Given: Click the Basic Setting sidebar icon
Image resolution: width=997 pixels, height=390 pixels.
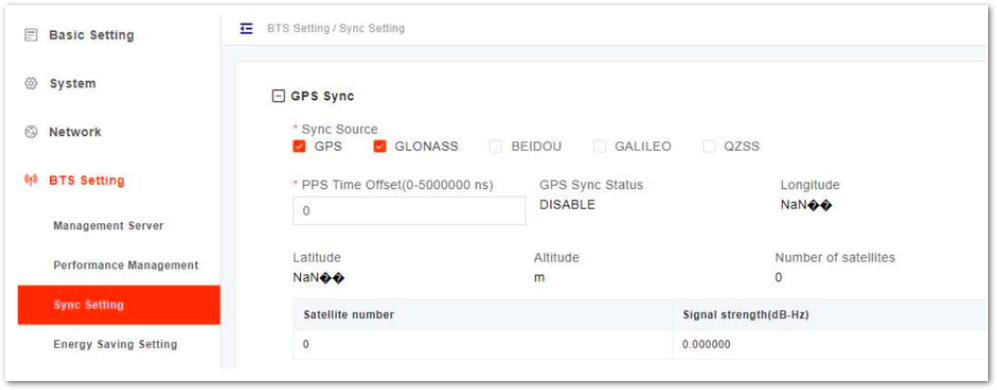Looking at the screenshot, I should pos(31,35).
